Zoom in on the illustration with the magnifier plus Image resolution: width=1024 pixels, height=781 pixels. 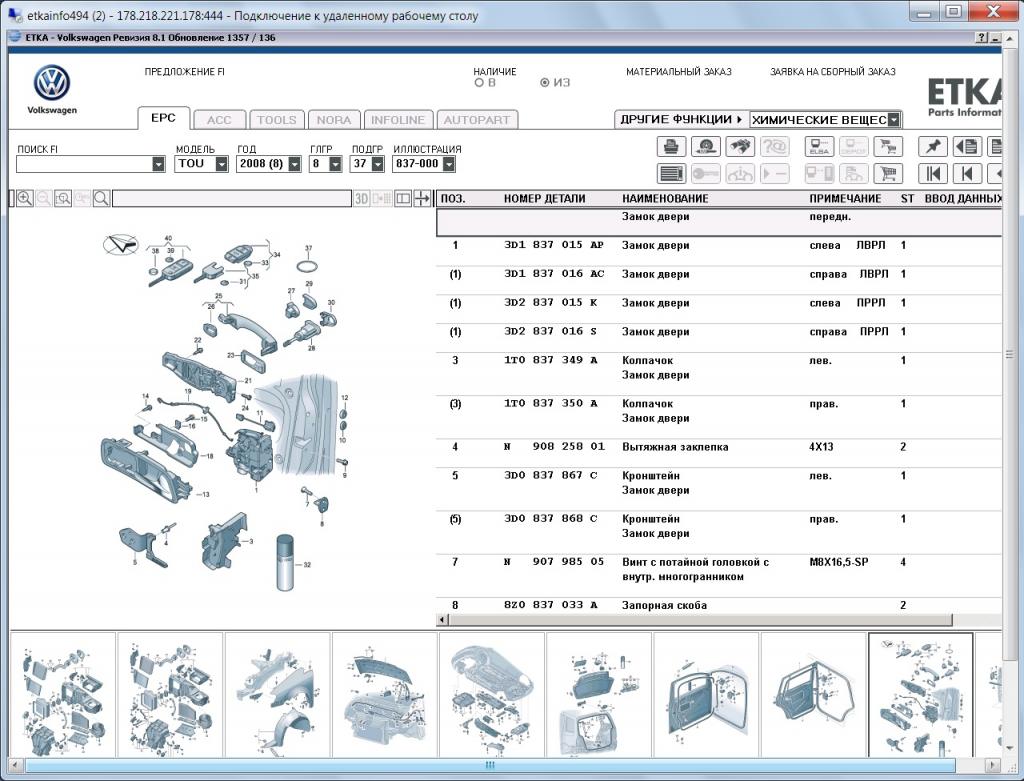25,199
